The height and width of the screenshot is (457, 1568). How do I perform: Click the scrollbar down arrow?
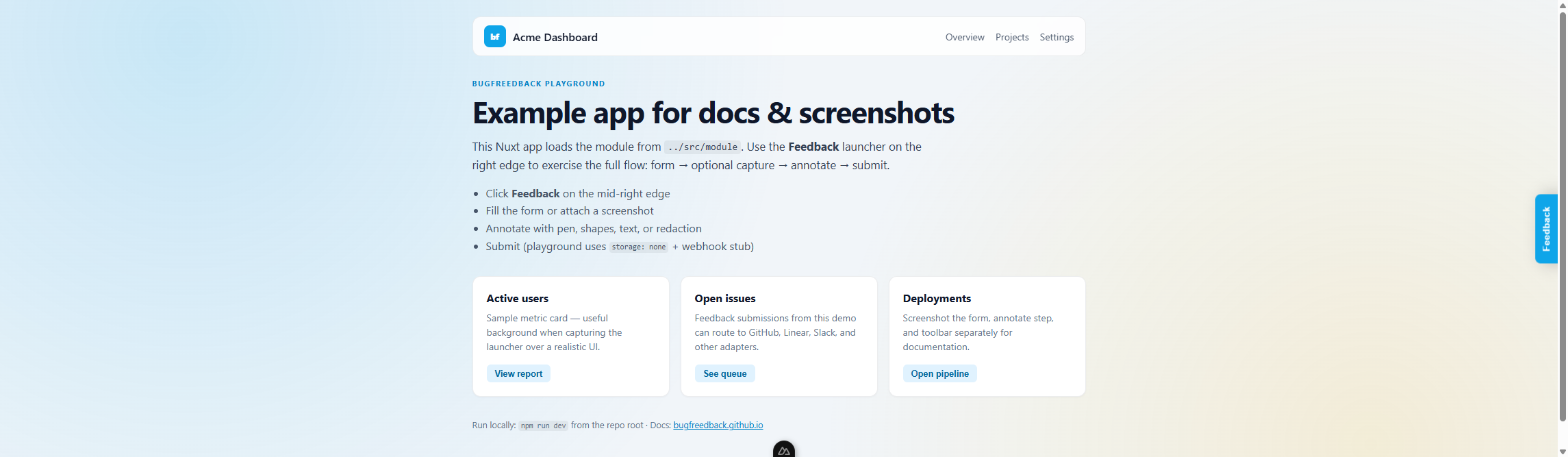click(x=1562, y=452)
